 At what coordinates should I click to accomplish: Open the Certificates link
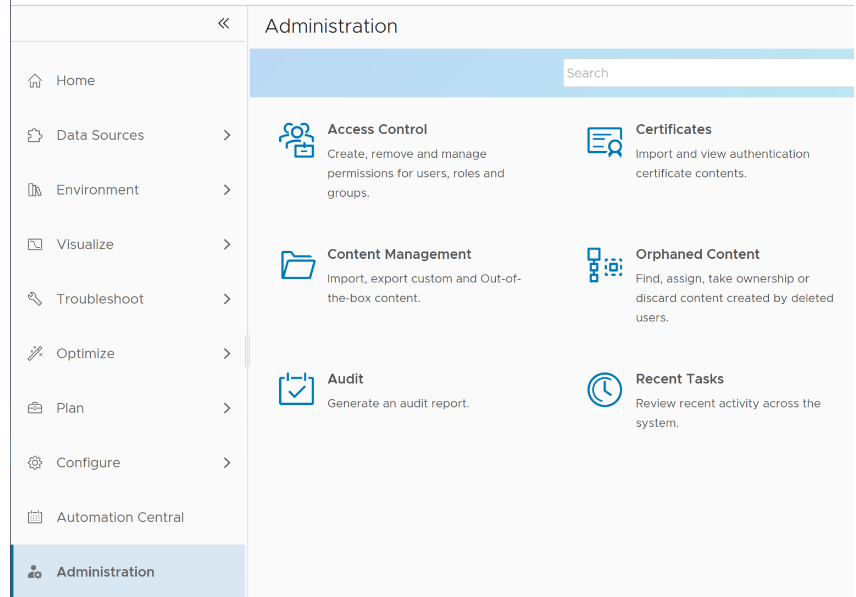[674, 129]
